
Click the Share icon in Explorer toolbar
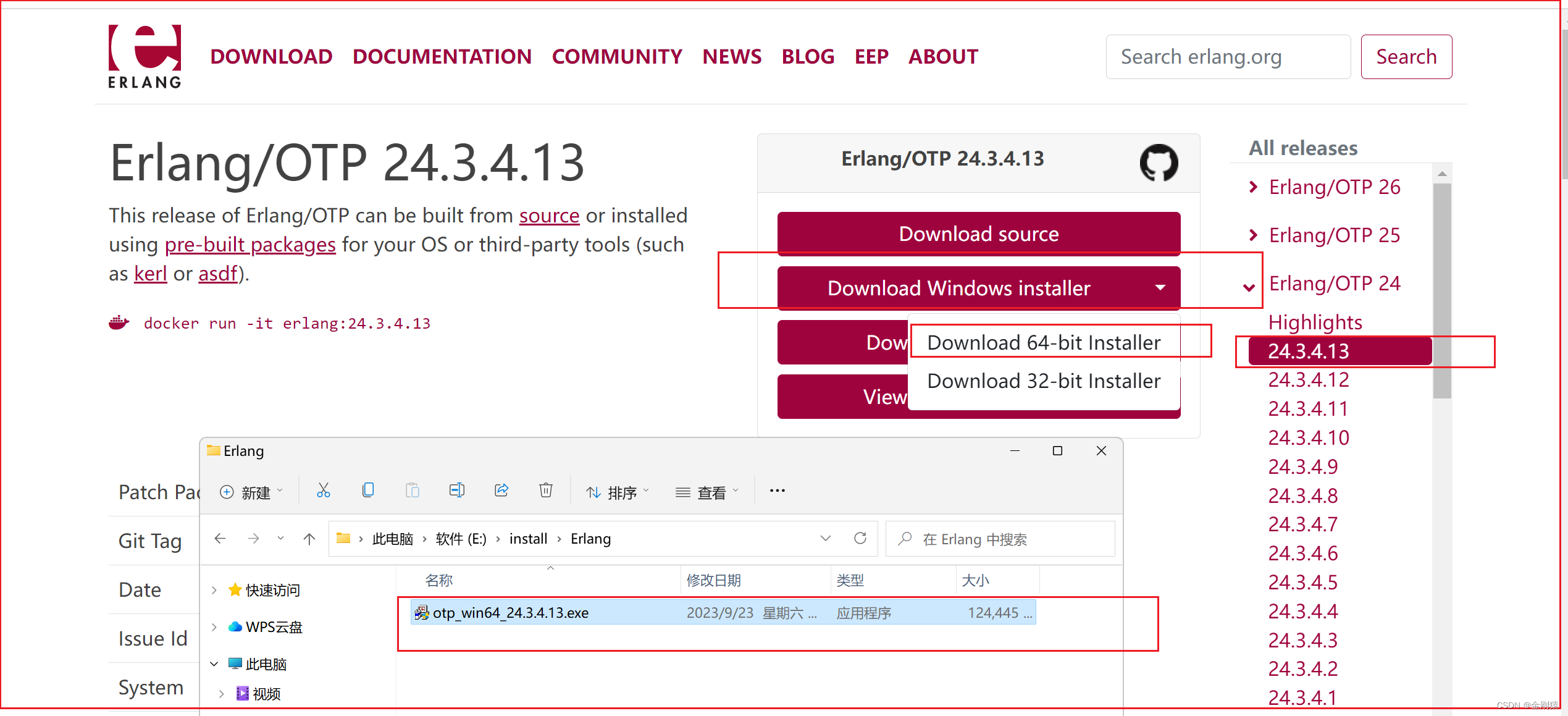pyautogui.click(x=501, y=491)
